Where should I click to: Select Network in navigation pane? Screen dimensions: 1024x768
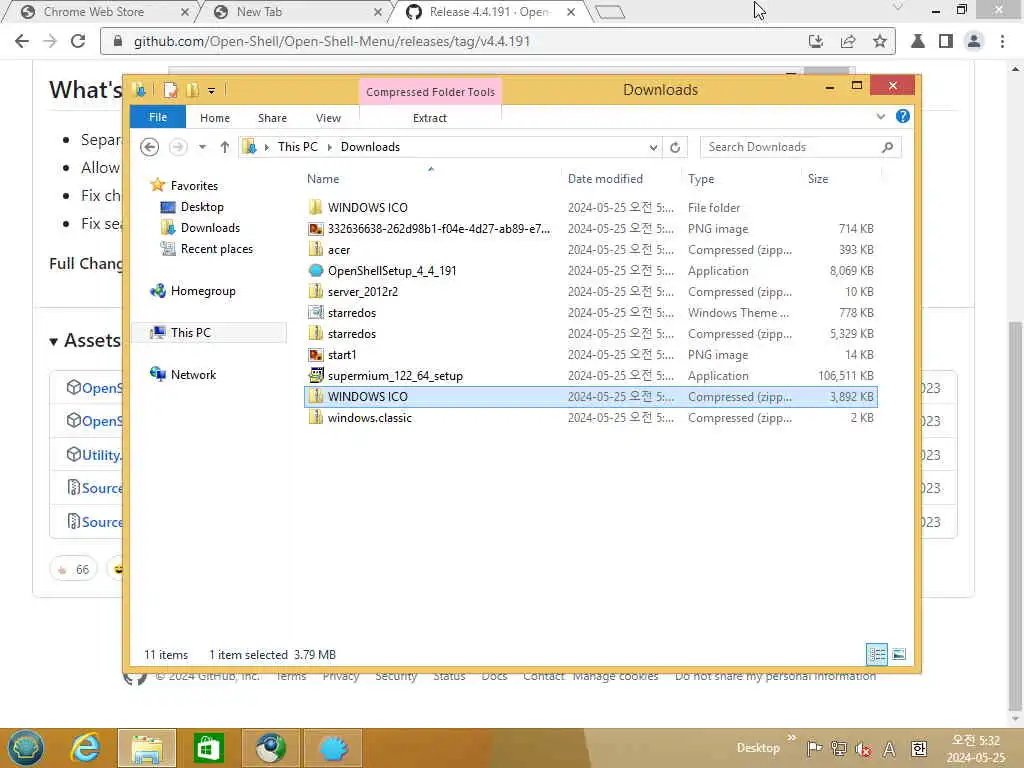coord(193,374)
